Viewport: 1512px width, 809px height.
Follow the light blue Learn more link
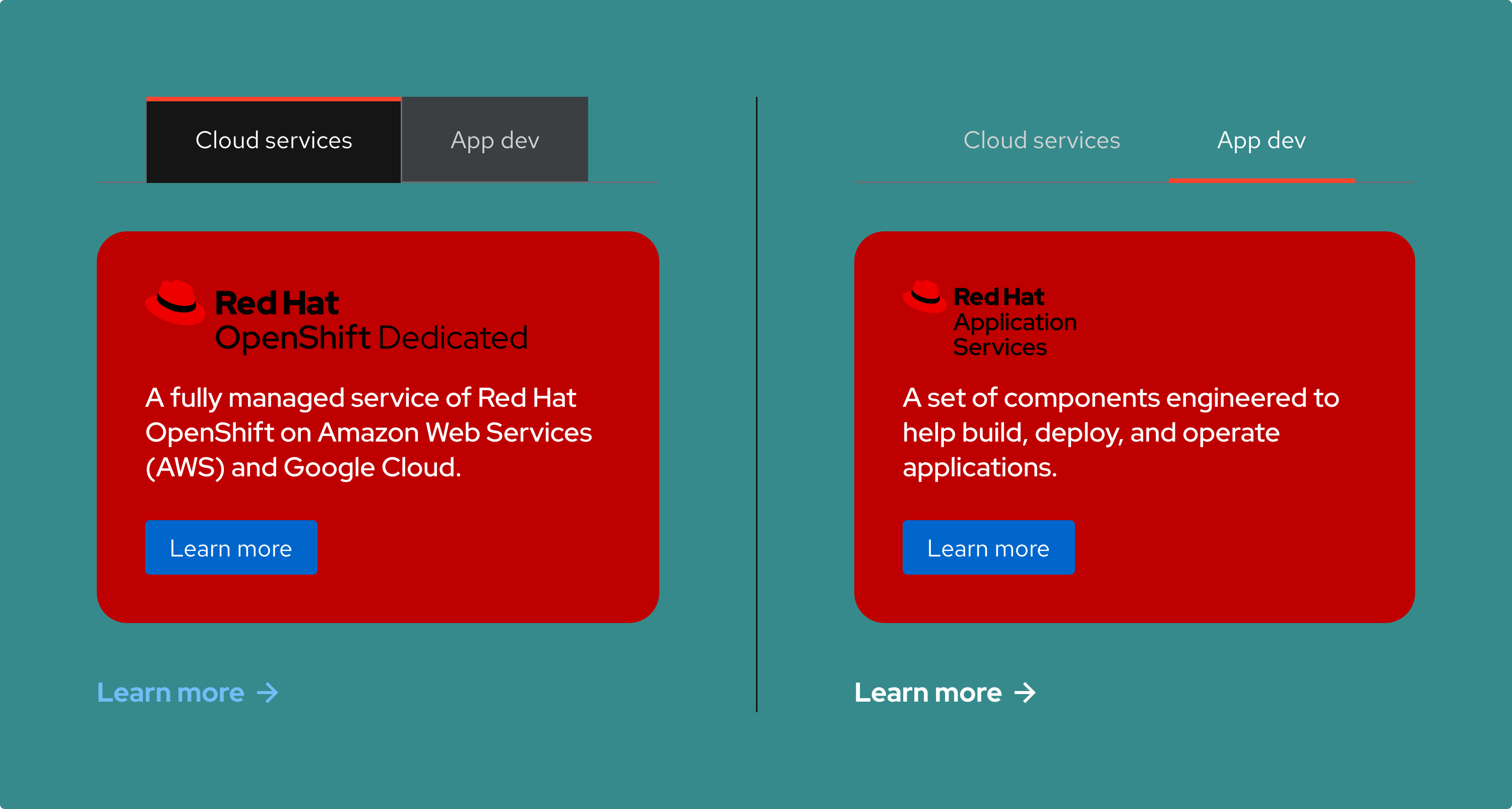tap(170, 693)
